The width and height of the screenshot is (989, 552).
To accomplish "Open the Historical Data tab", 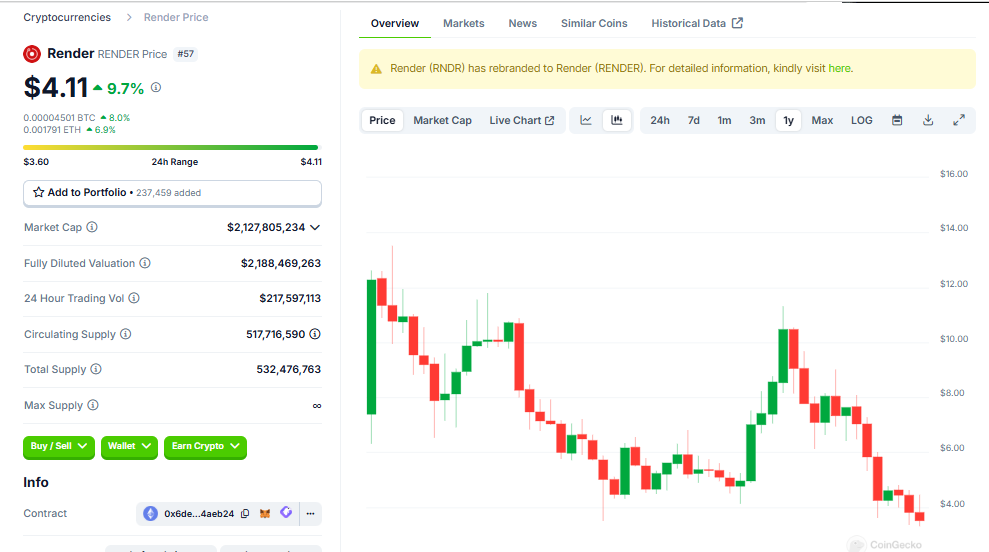I will coord(696,23).
